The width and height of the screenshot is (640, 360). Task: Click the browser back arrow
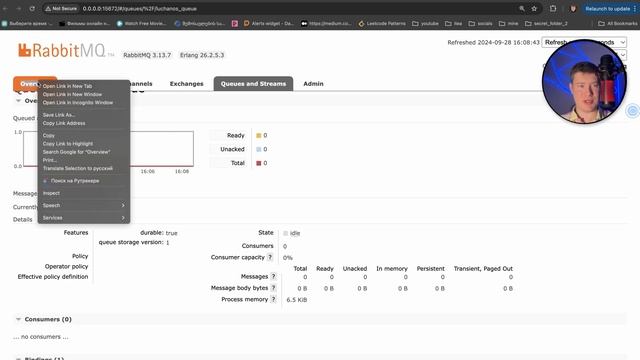6,9
